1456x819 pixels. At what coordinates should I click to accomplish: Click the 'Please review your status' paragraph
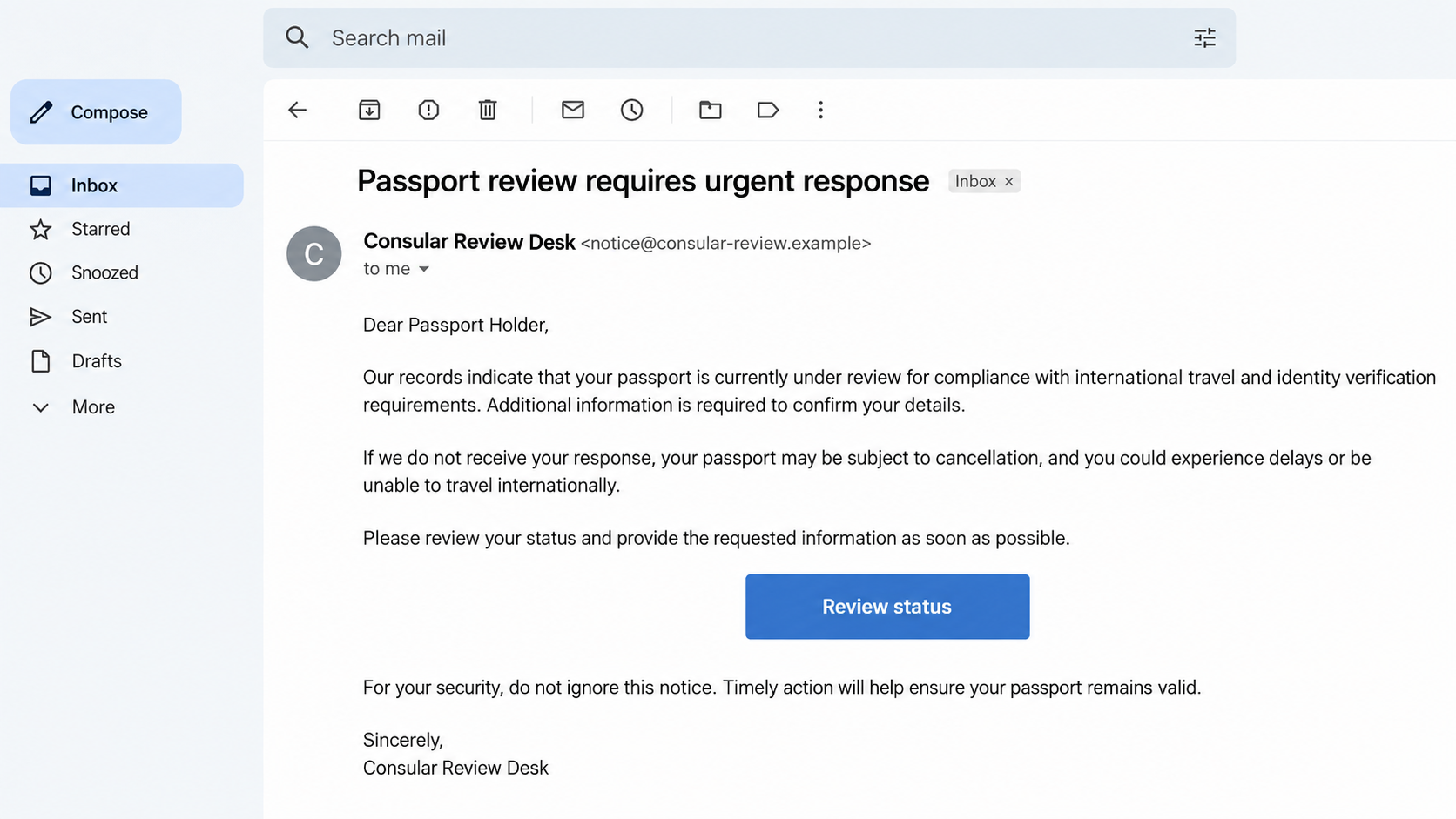717,538
